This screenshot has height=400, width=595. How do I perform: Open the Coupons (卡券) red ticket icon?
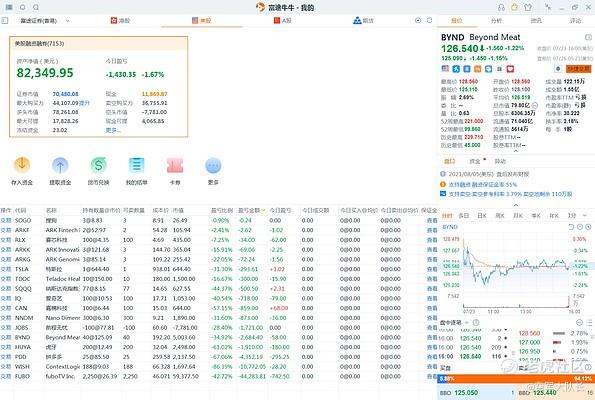click(x=175, y=165)
